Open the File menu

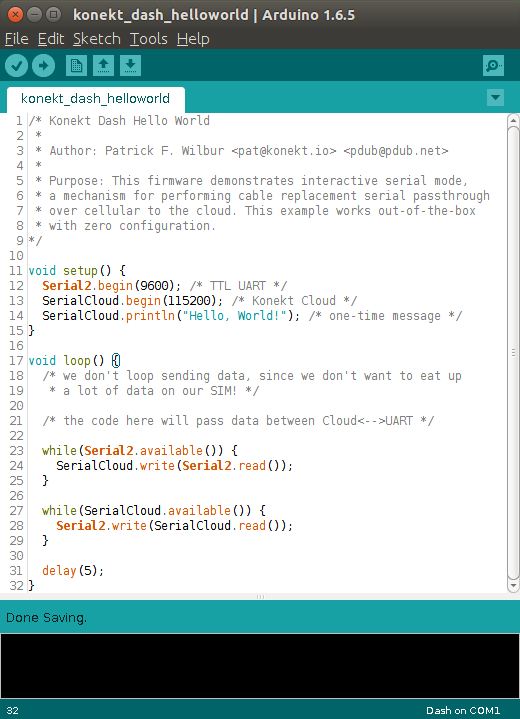[17, 39]
